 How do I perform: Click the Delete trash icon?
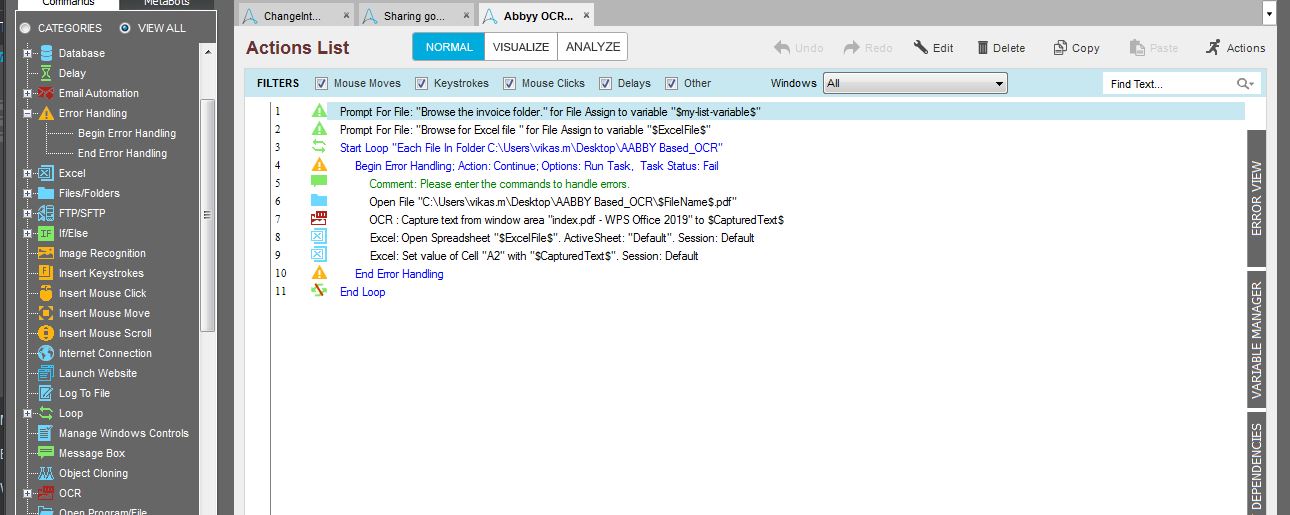click(983, 48)
